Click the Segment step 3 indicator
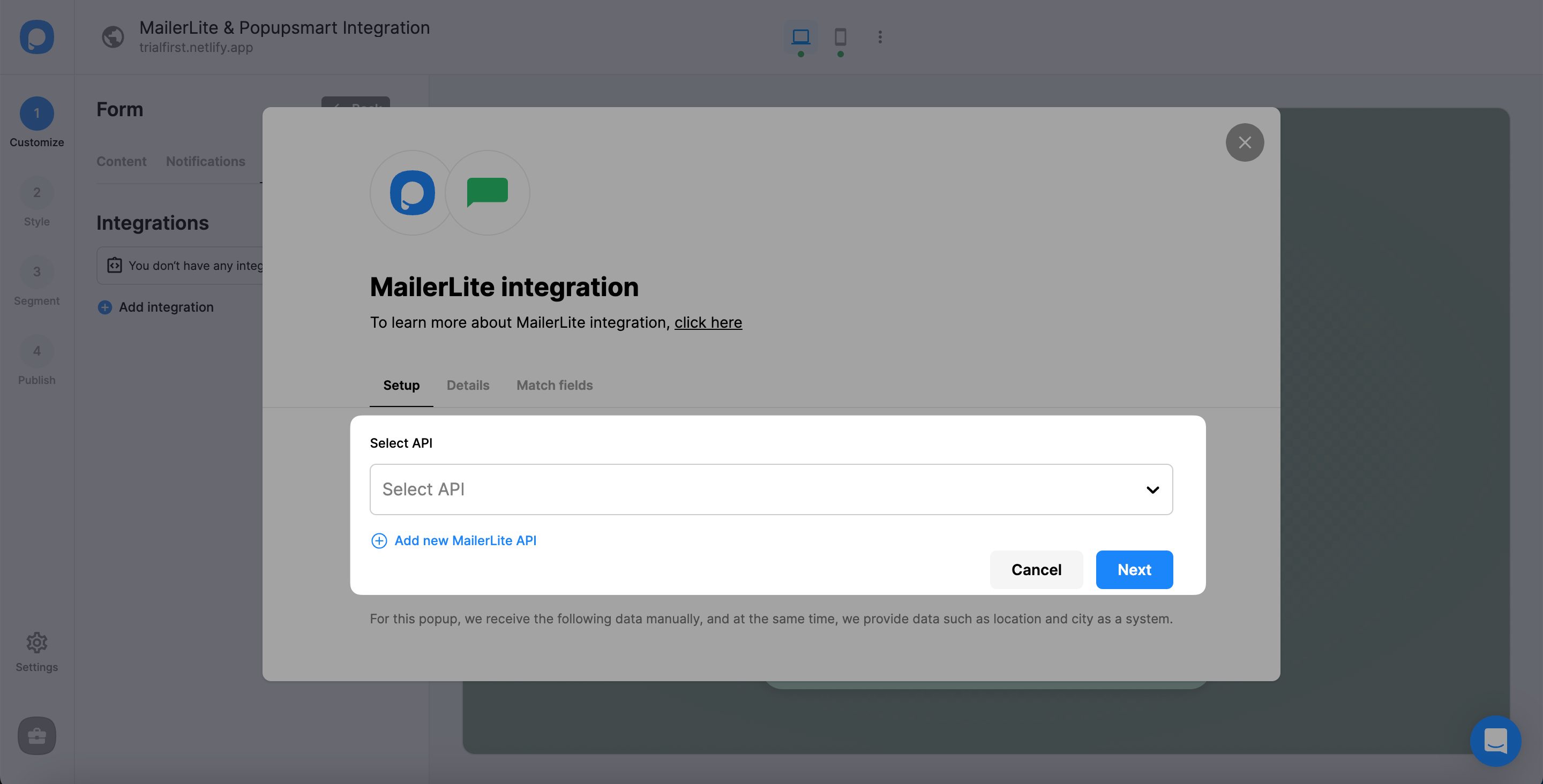1543x784 pixels. pos(36,285)
